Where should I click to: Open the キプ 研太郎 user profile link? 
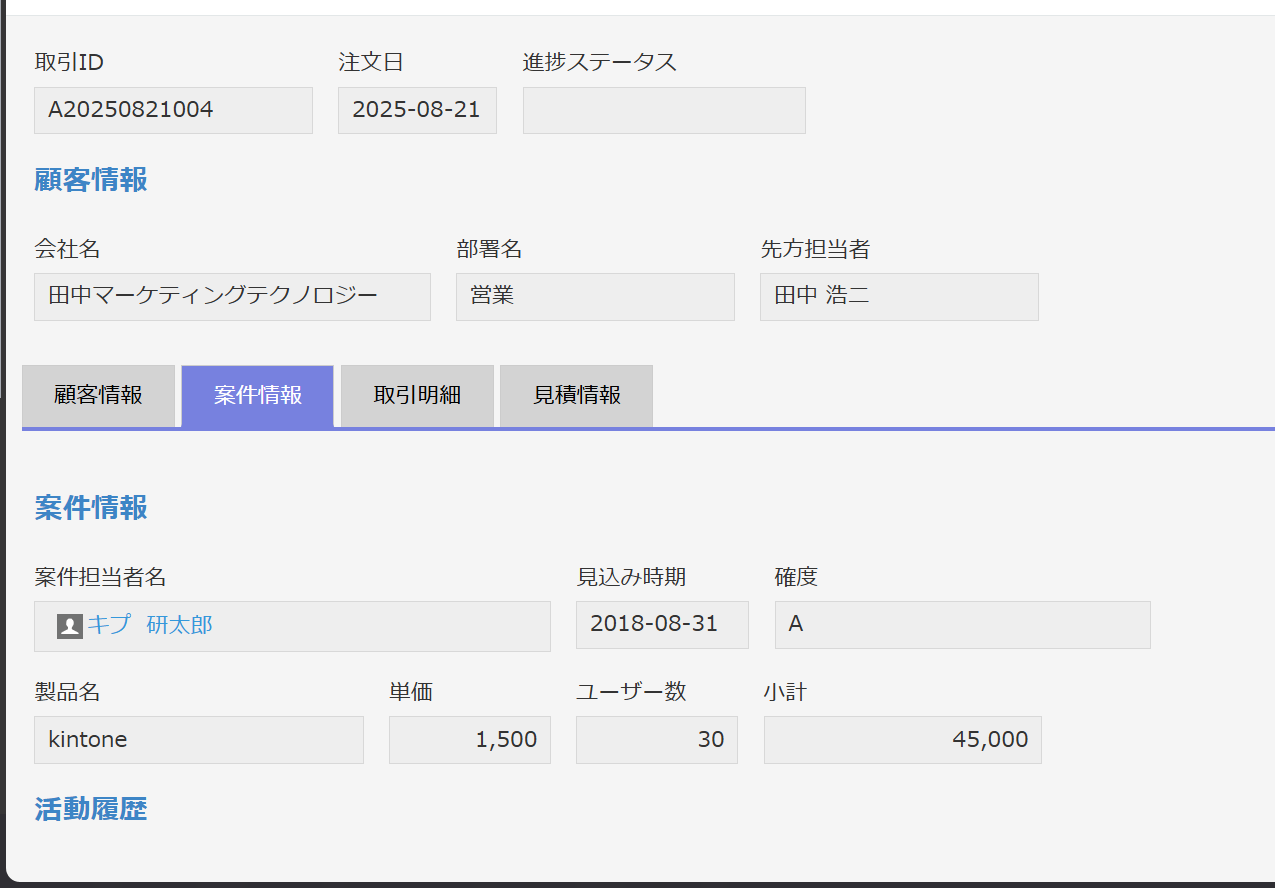pyautogui.click(x=150, y=625)
